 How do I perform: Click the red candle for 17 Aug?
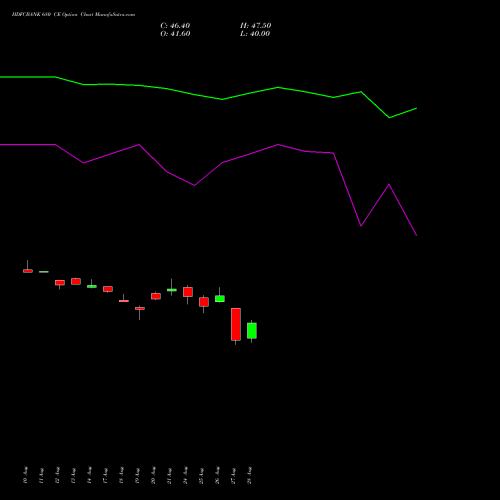tap(108, 289)
